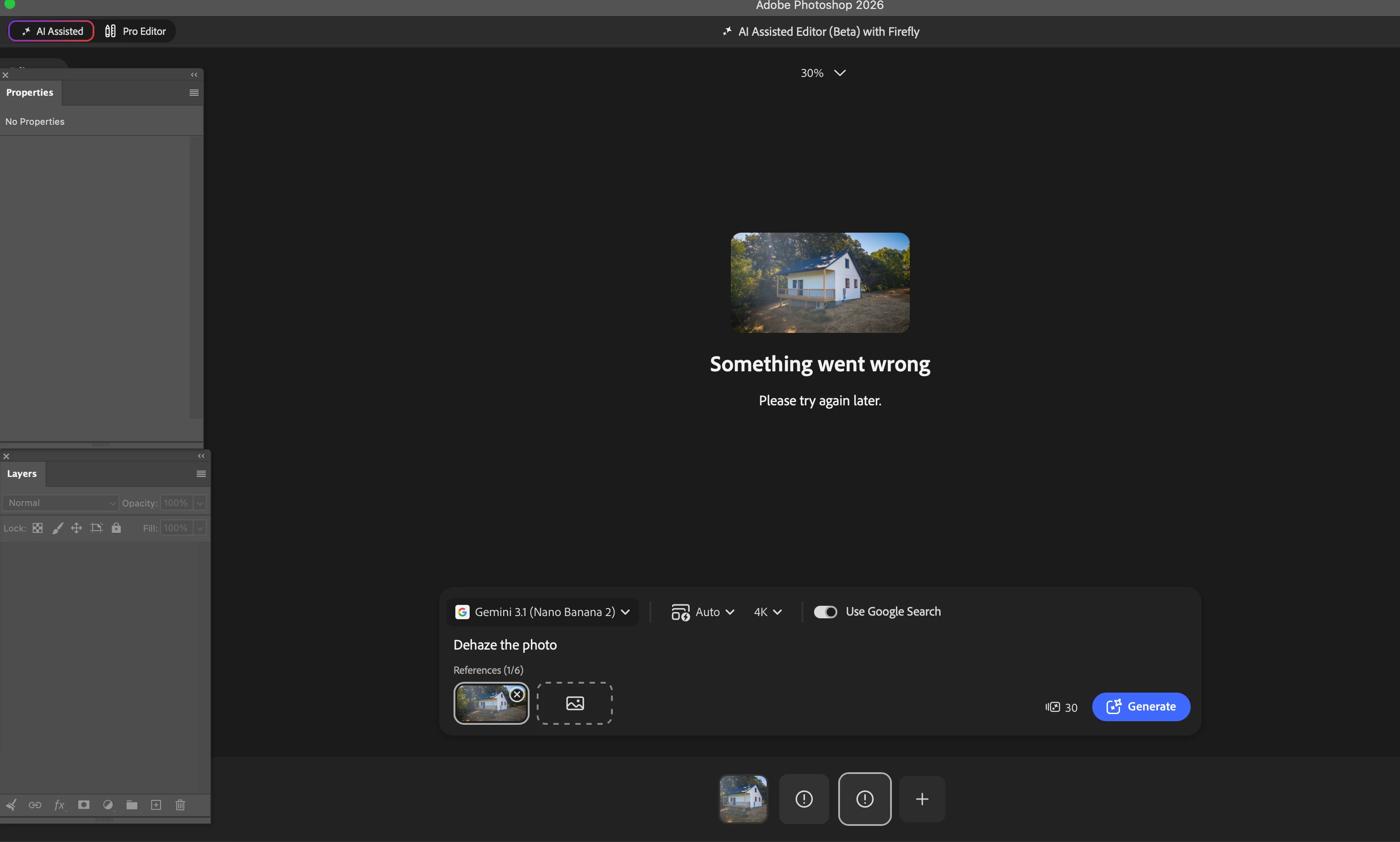Switch to the Pro Editor mode
The width and height of the screenshot is (1400, 842).
click(x=136, y=31)
